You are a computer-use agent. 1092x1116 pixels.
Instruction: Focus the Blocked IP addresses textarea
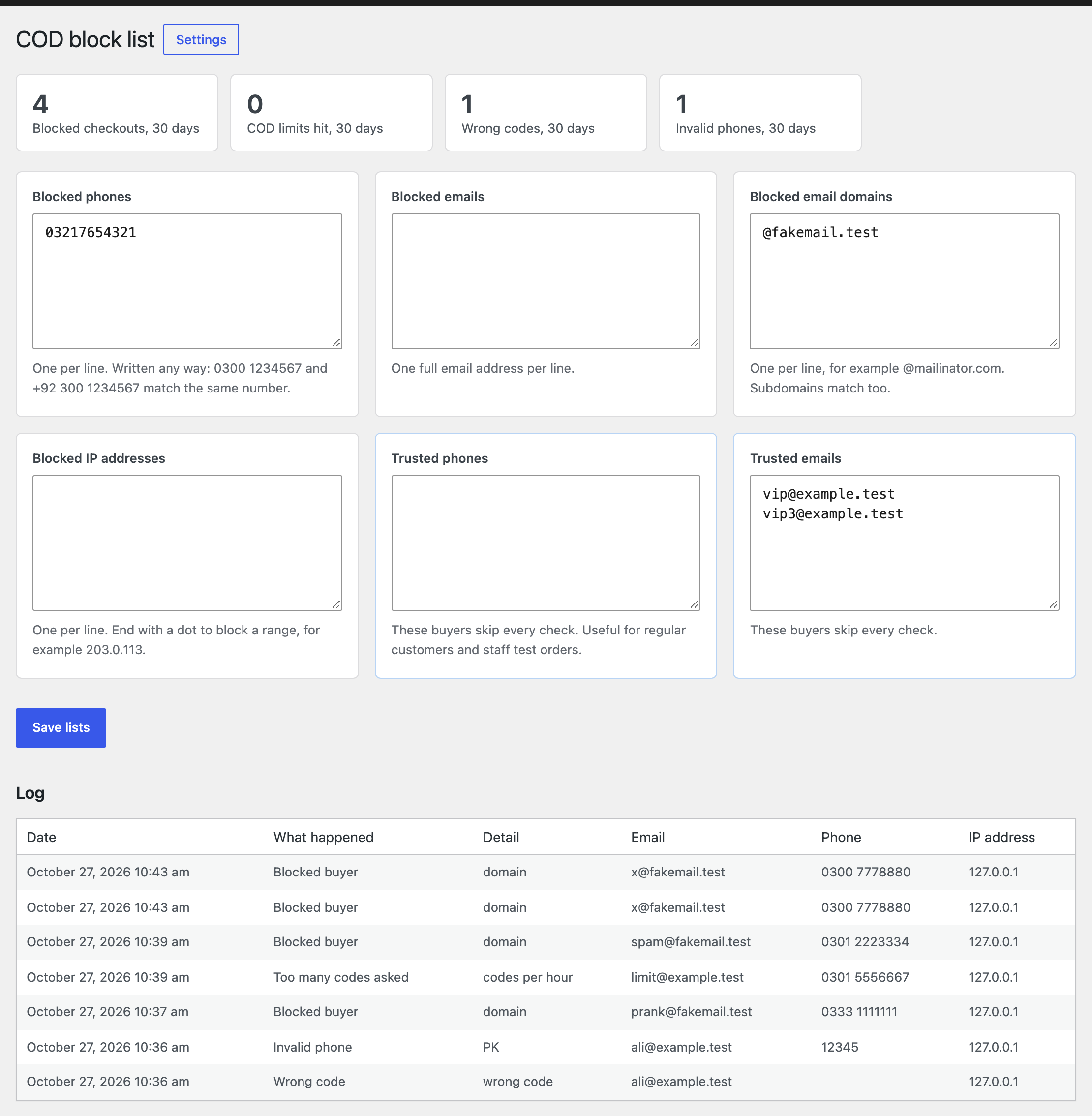[187, 543]
